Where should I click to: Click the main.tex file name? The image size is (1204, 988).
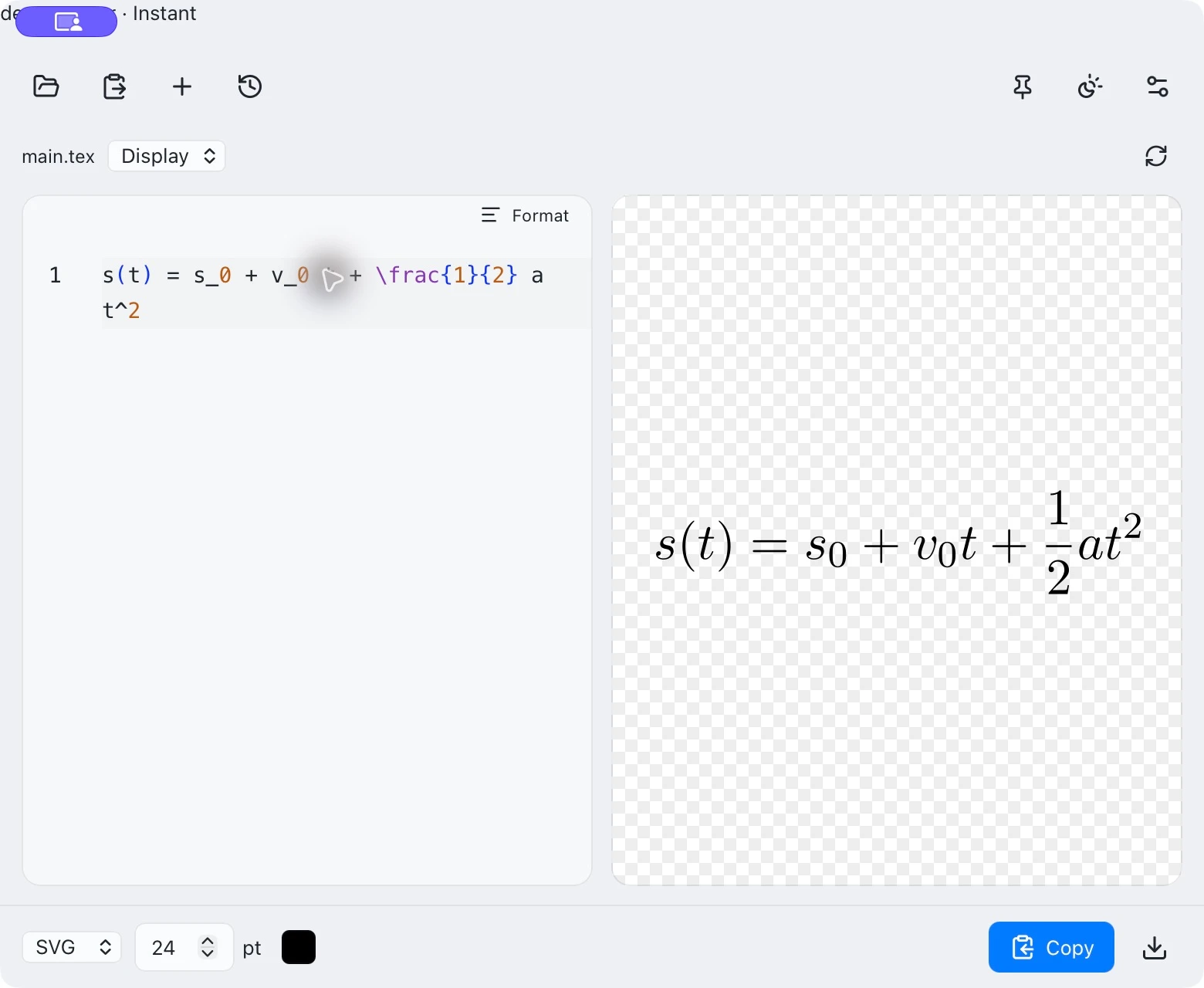coord(58,157)
